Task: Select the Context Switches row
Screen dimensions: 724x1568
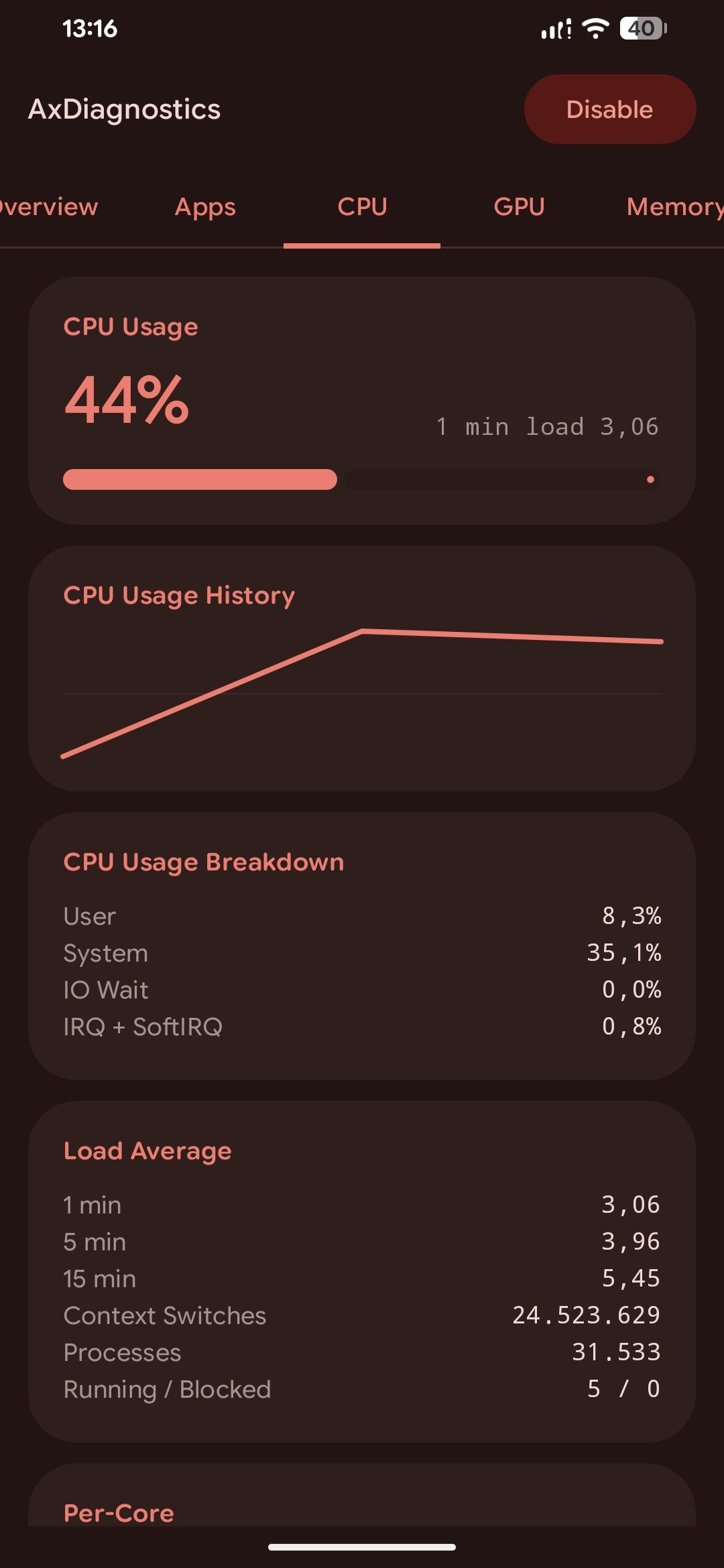Action: pos(362,1315)
